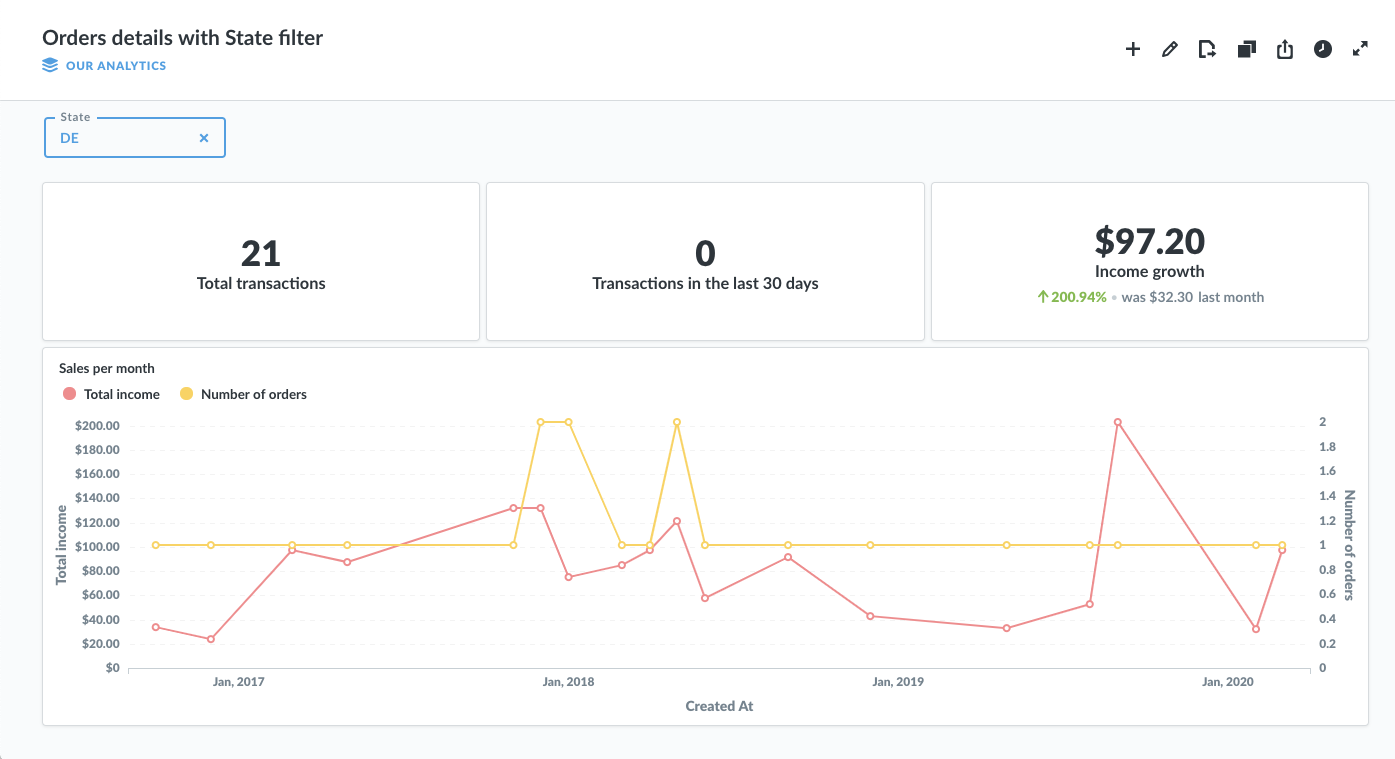Clear the DE state filter value
The height and width of the screenshot is (759, 1395).
[204, 138]
